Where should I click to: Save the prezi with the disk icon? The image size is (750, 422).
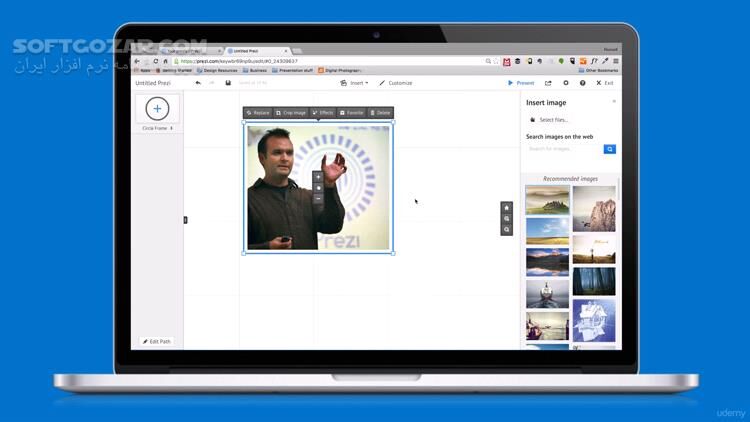click(228, 83)
